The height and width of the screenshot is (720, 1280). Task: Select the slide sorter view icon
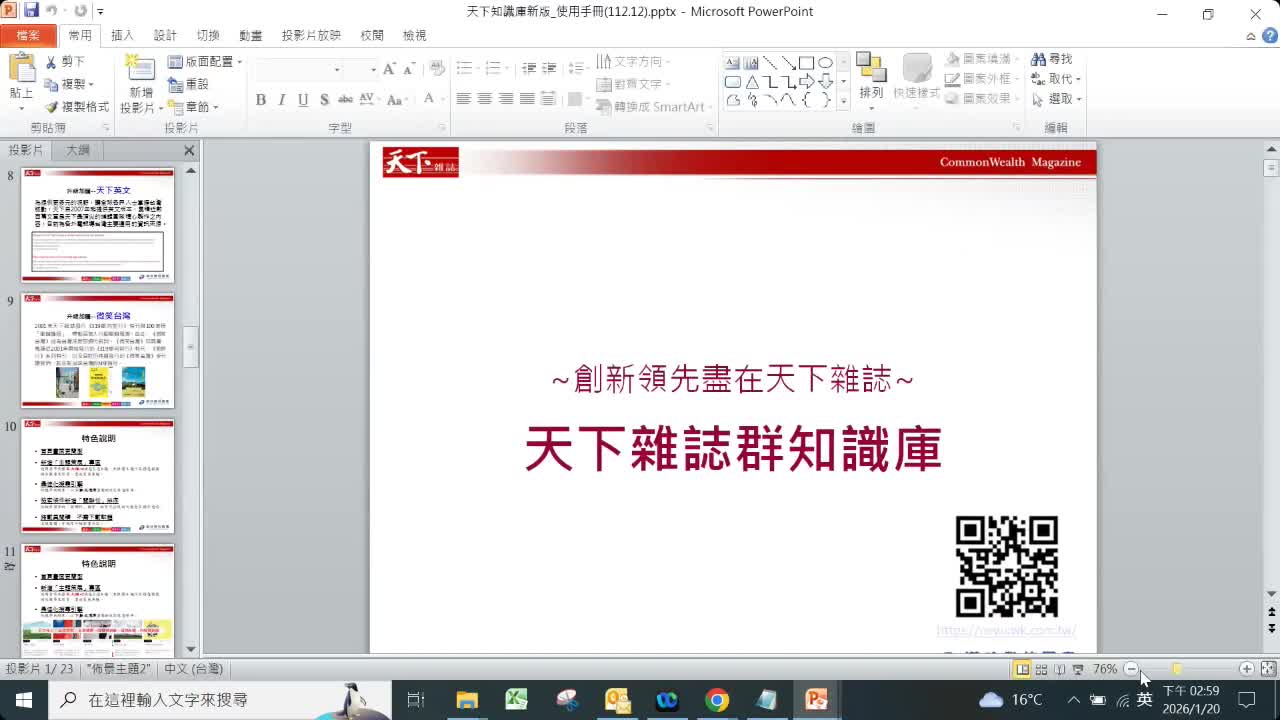(1041, 669)
